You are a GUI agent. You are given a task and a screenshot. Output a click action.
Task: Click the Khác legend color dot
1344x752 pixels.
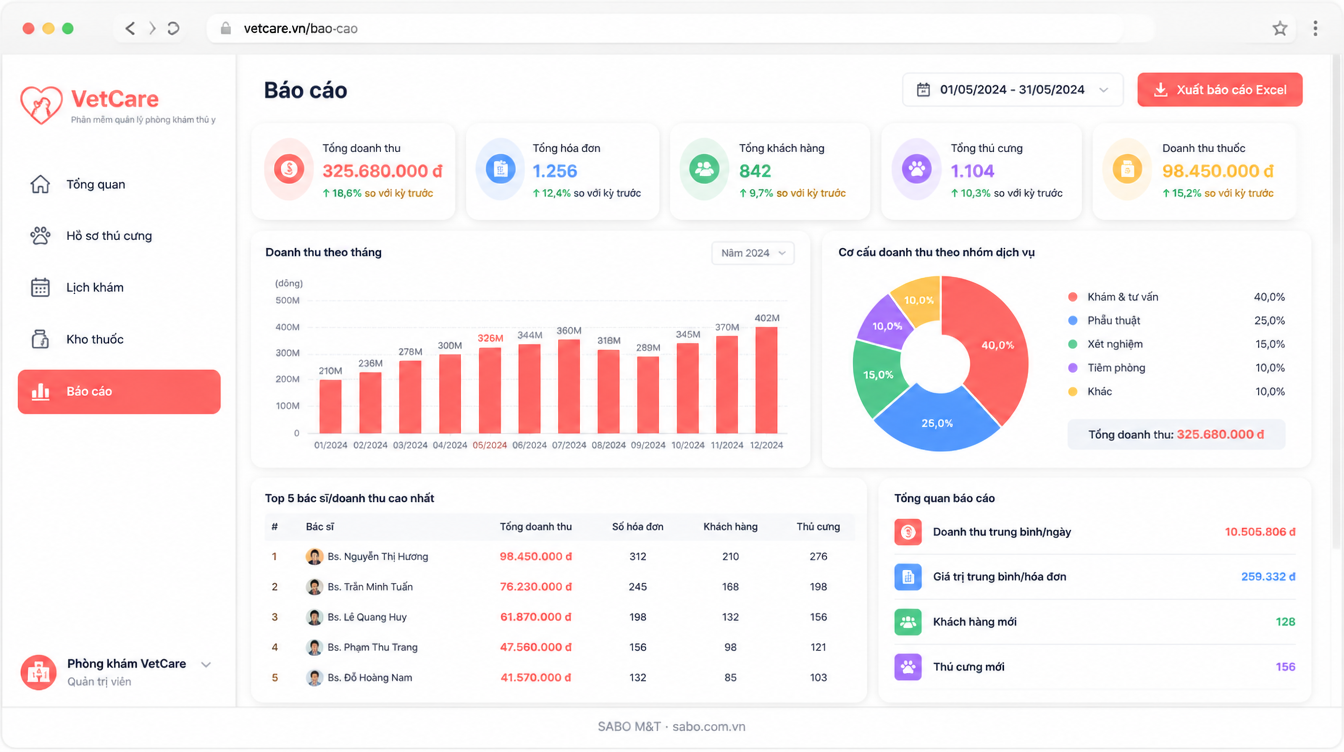point(1073,392)
